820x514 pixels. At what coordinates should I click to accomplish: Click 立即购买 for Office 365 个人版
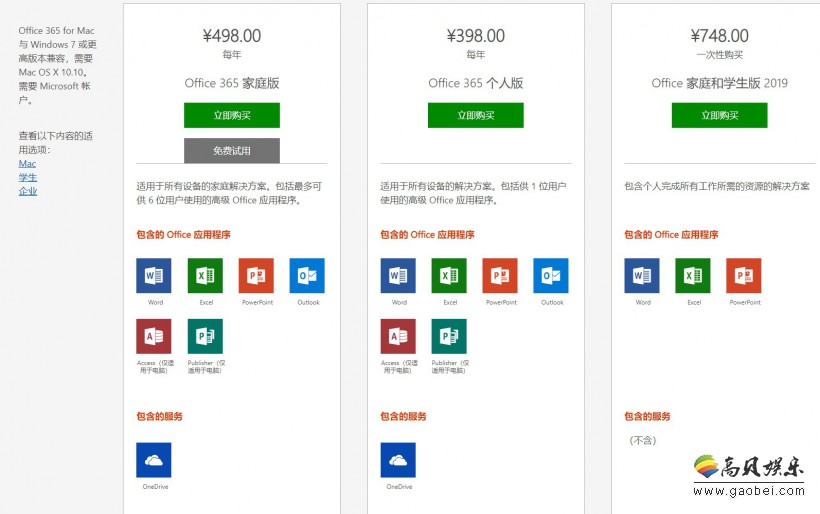tap(475, 115)
